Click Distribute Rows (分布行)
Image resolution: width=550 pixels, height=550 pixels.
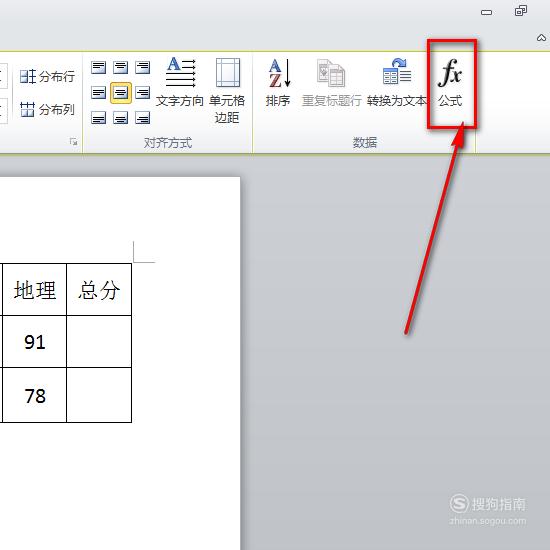click(47, 76)
